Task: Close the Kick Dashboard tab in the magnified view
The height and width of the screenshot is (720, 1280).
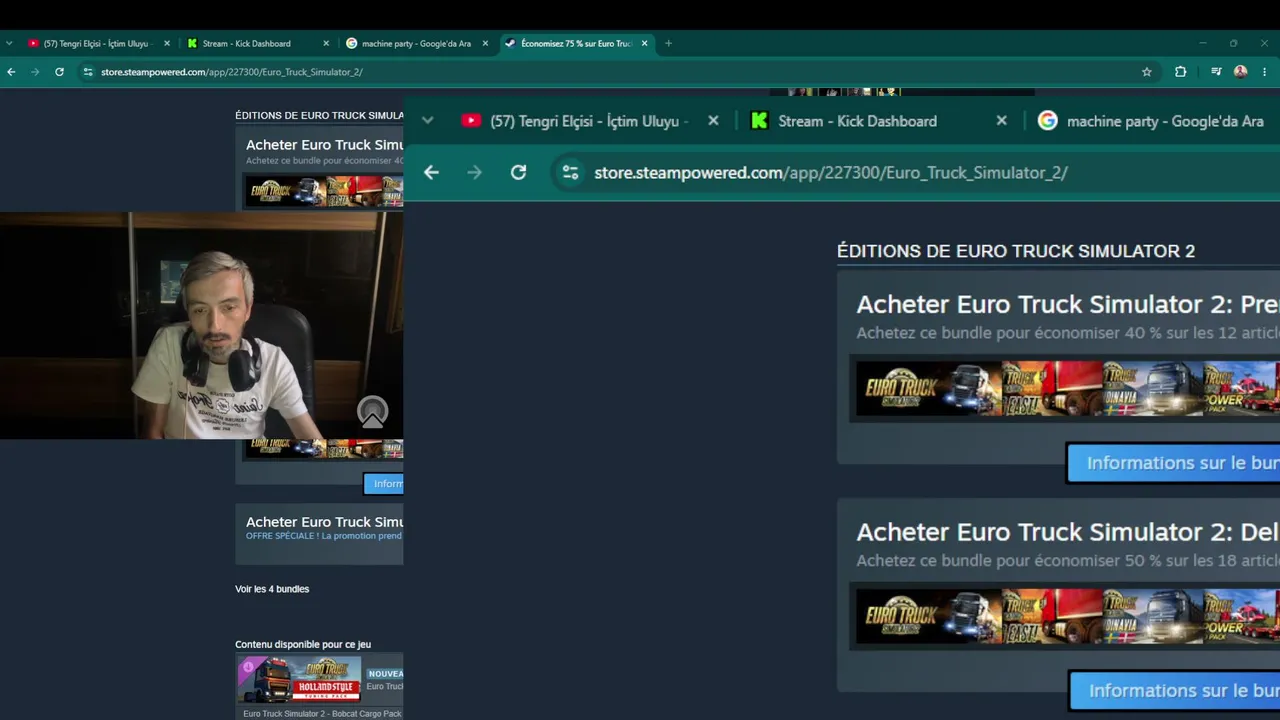Action: (x=1001, y=121)
